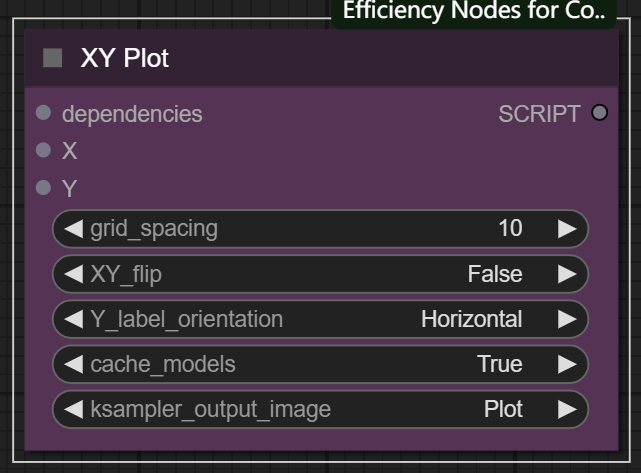The width and height of the screenshot is (641, 473).
Task: Click left arrow on XY_flip
Action: (73, 274)
